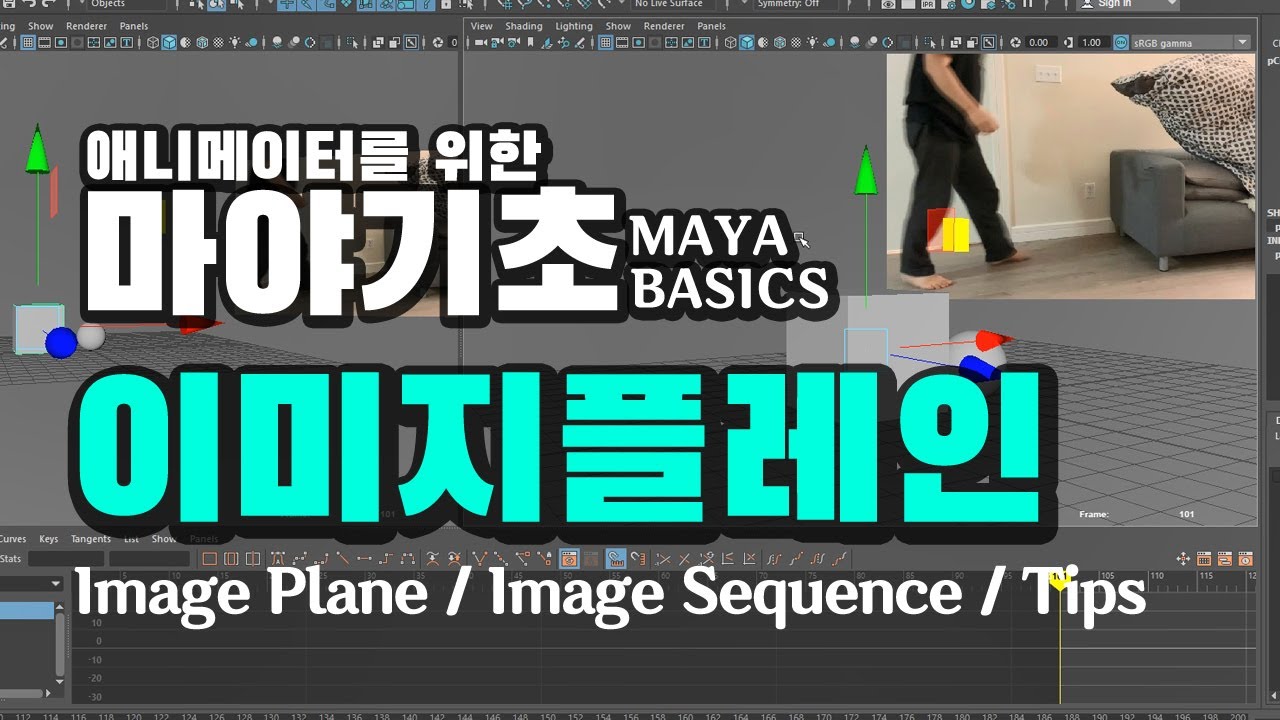Click the bookmarks icon in the right viewport
Image resolution: width=1280 pixels, height=720 pixels.
click(530, 43)
